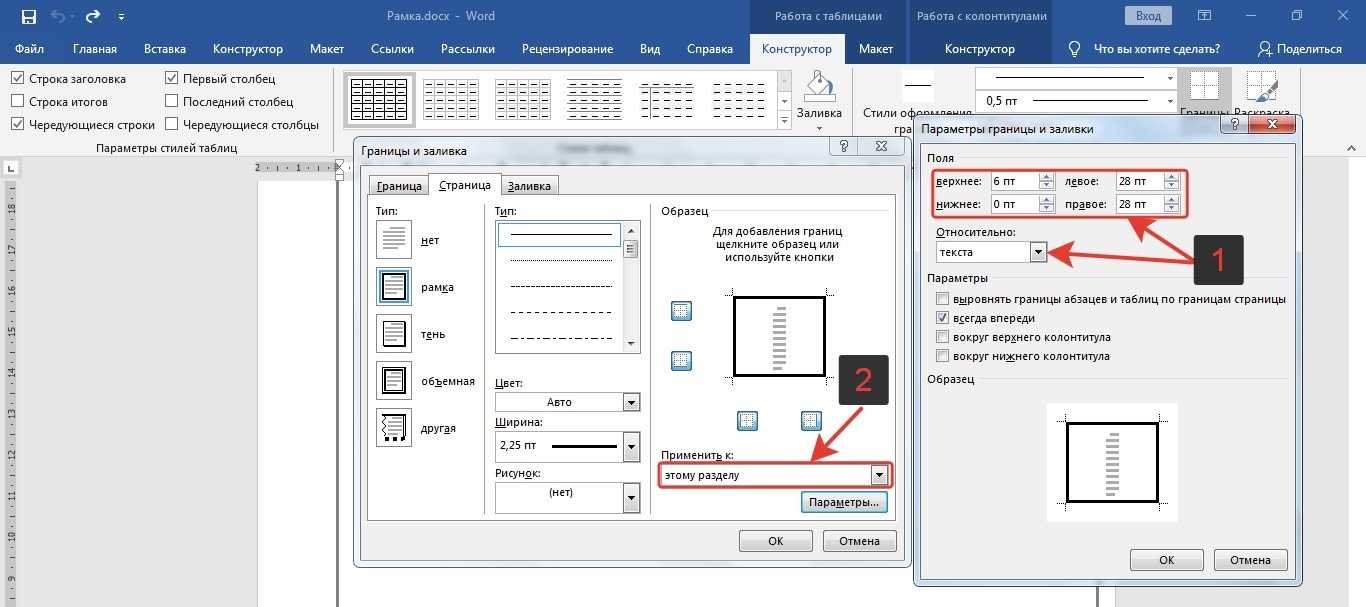Open the Применить к этому разделу dropdown

click(879, 475)
